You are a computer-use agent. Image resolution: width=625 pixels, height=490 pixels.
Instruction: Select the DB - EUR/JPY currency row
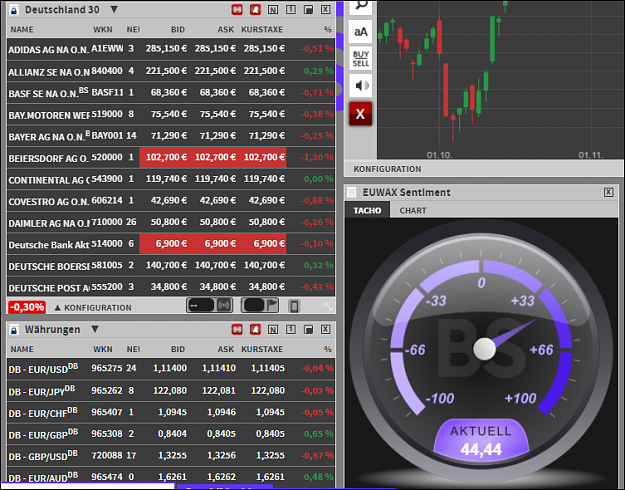coord(171,391)
